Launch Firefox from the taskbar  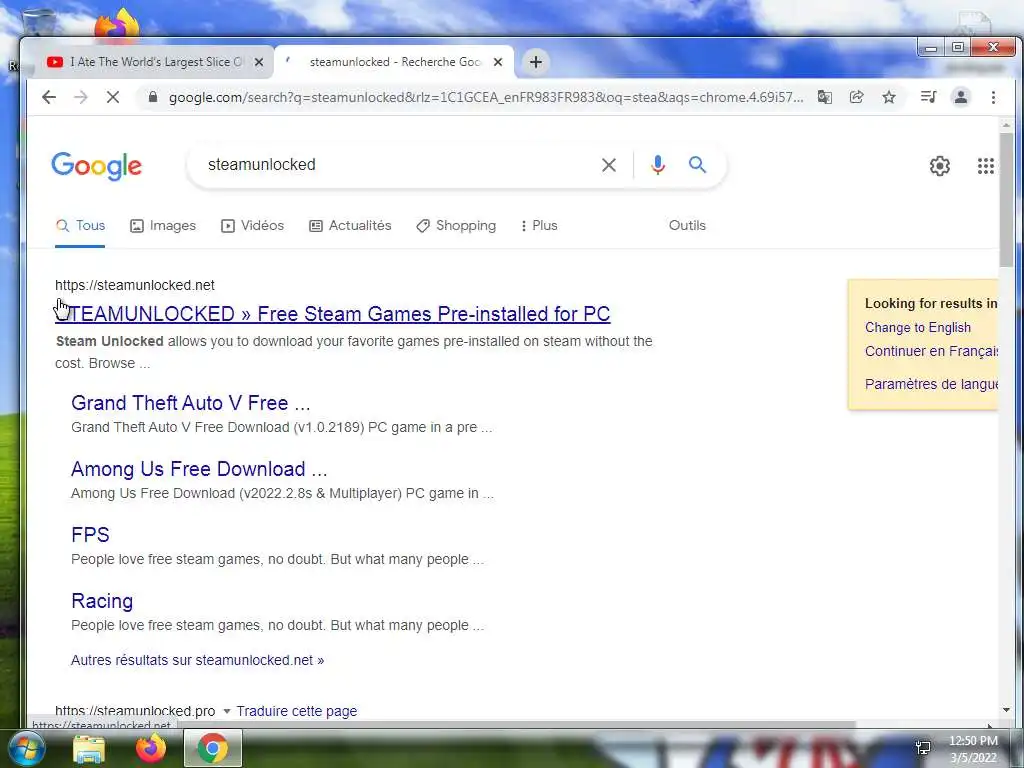[x=151, y=748]
